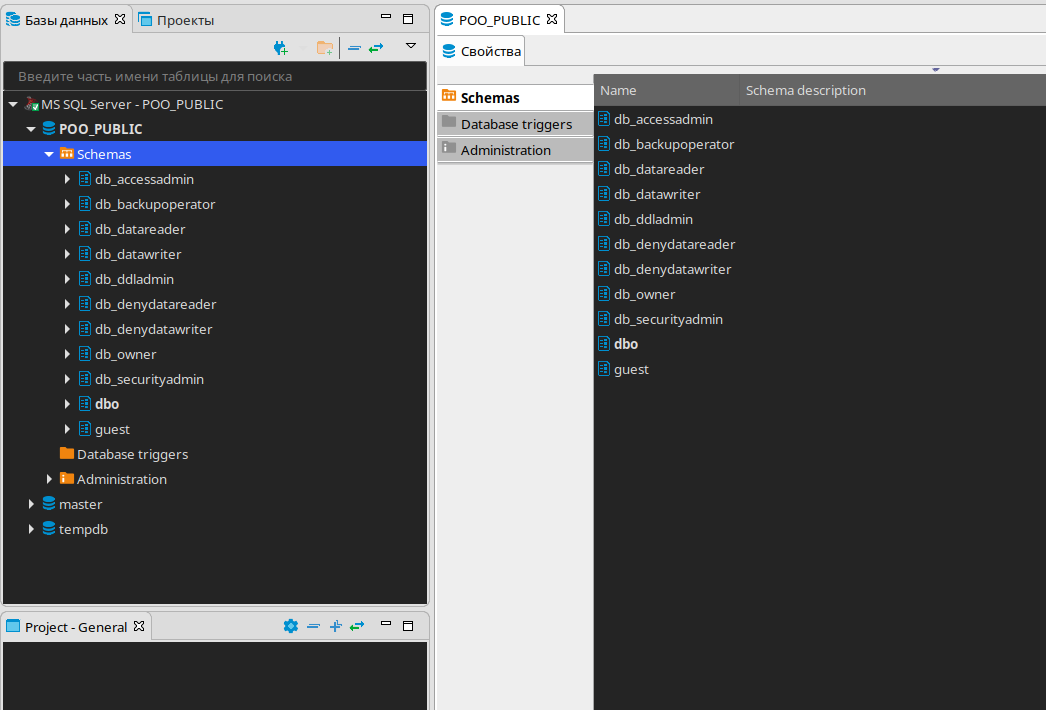Select db_owner row in properties table

(x=820, y=294)
